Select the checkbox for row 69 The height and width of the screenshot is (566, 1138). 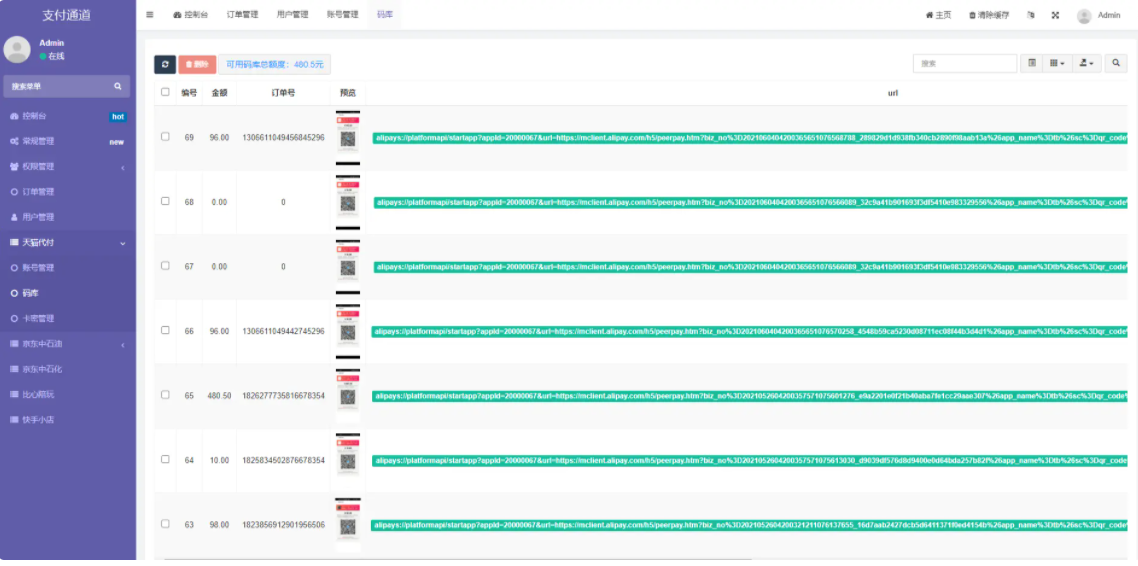(x=165, y=137)
